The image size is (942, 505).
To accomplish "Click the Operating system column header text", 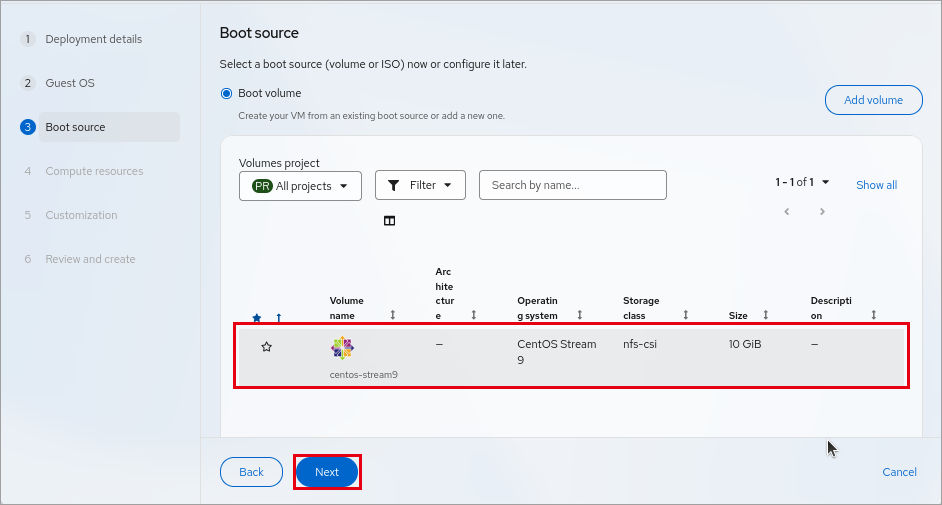I will 538,308.
